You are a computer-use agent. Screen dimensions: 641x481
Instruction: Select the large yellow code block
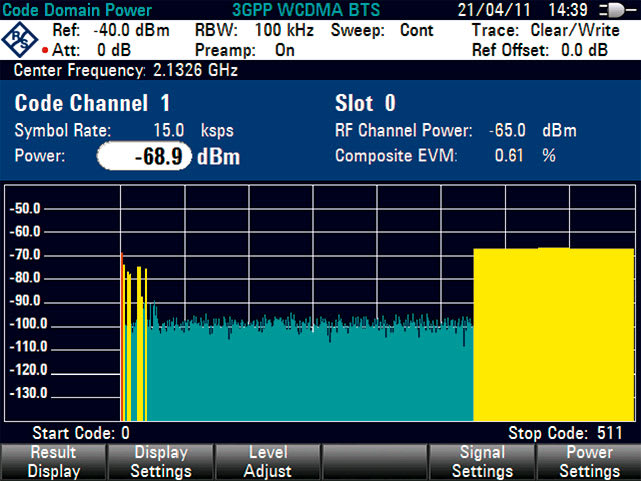(x=554, y=334)
